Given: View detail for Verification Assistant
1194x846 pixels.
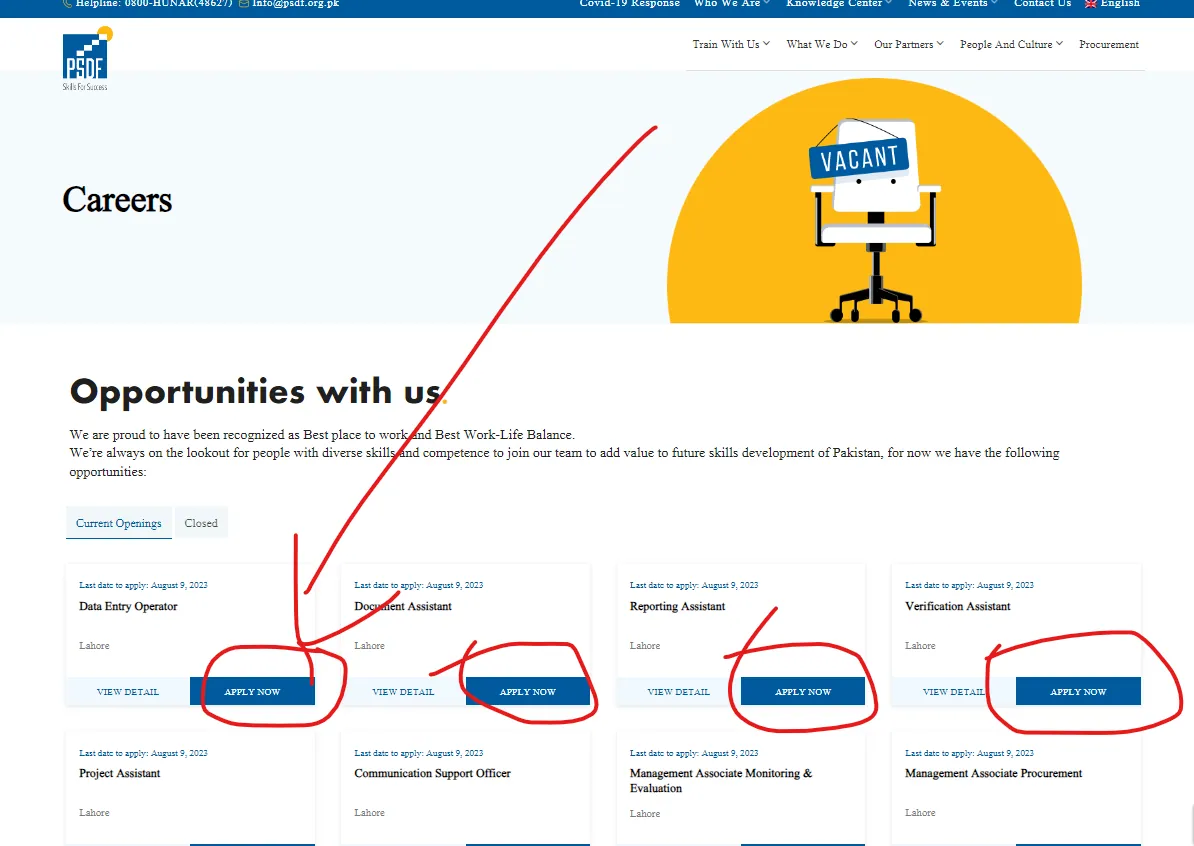Looking at the screenshot, I should [953, 691].
